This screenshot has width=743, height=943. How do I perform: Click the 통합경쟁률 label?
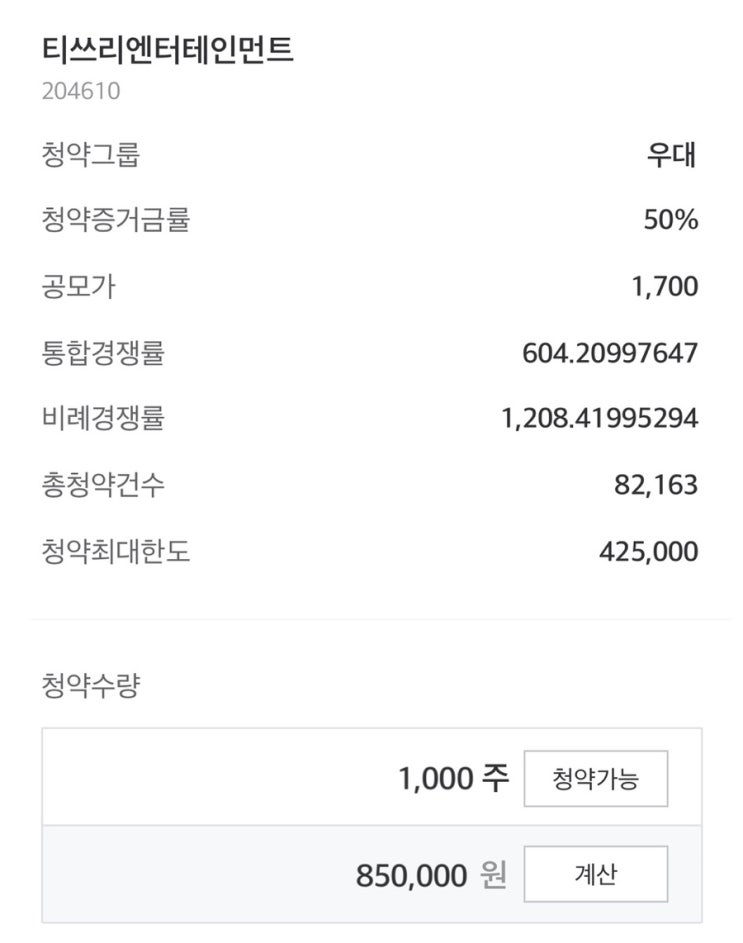point(103,352)
